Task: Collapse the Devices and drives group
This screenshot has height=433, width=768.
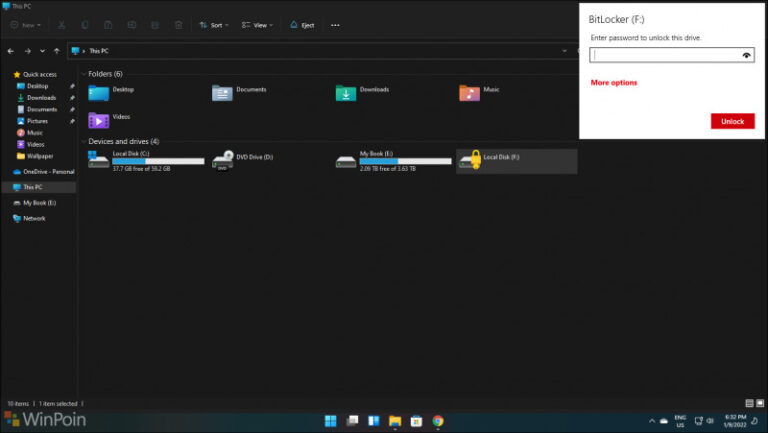Action: click(83, 141)
